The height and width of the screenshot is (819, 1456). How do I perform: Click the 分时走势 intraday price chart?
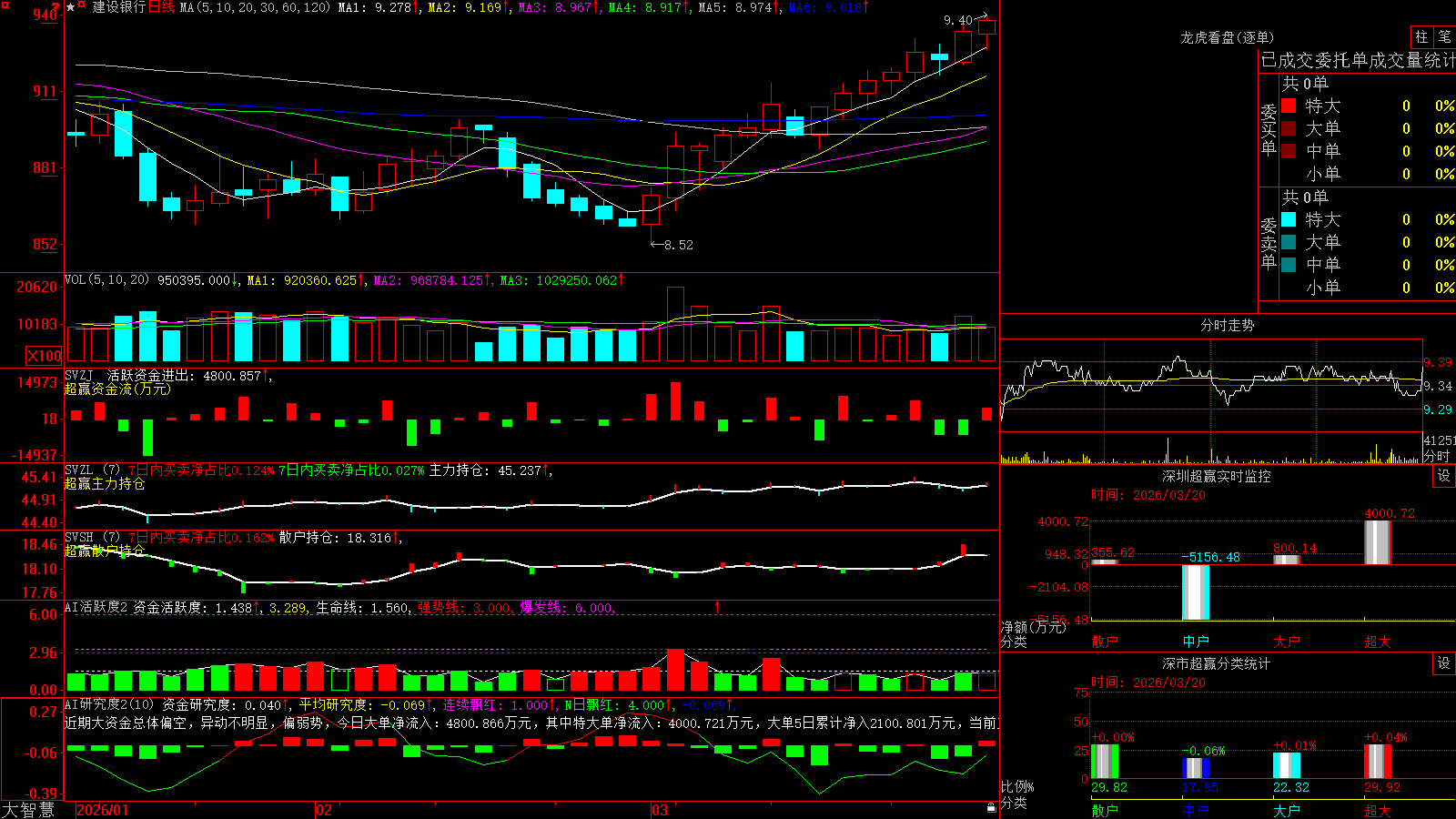(1211, 385)
